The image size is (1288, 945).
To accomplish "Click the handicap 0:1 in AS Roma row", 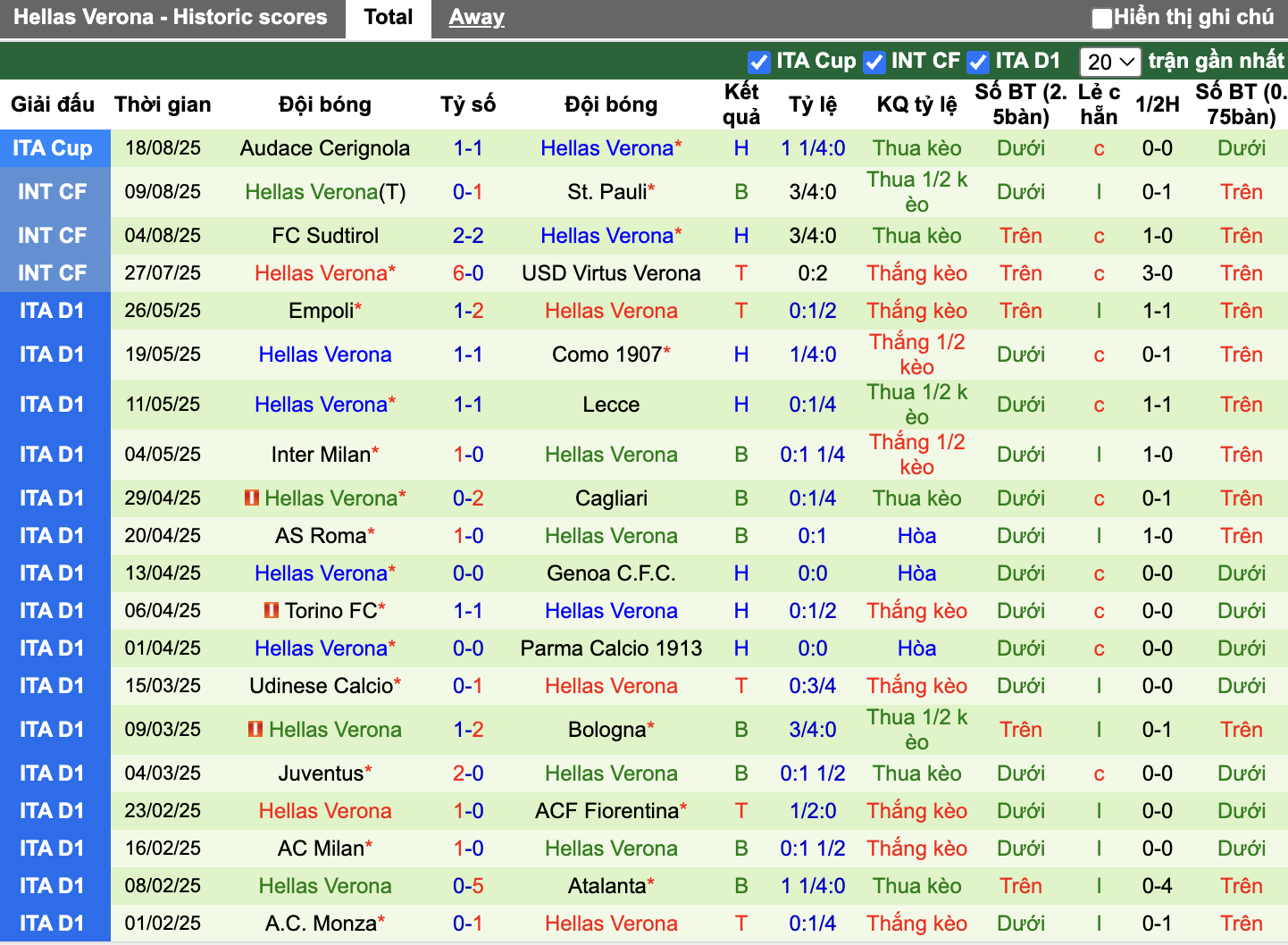I will (x=813, y=536).
